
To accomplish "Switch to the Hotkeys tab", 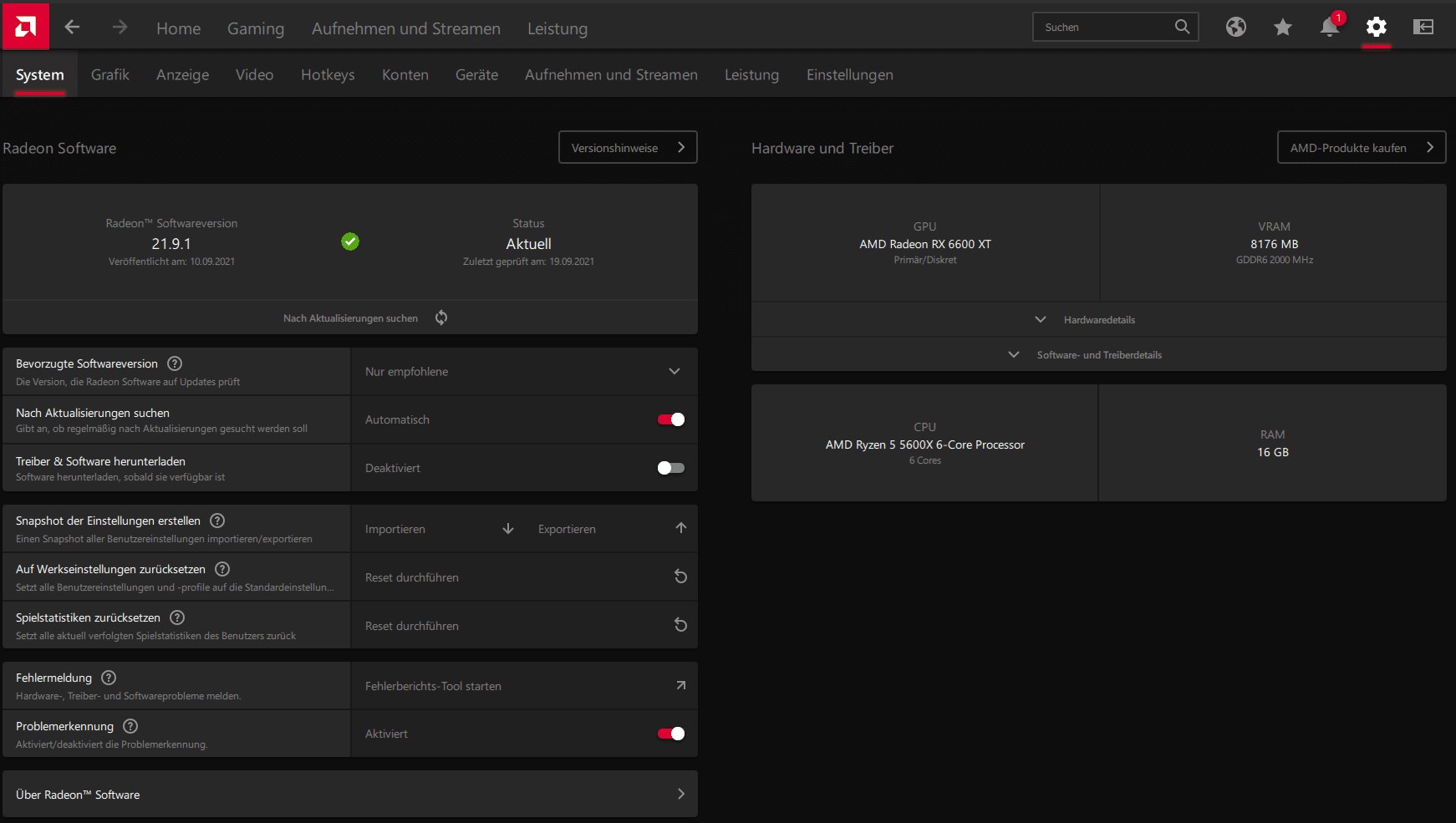I will (328, 74).
